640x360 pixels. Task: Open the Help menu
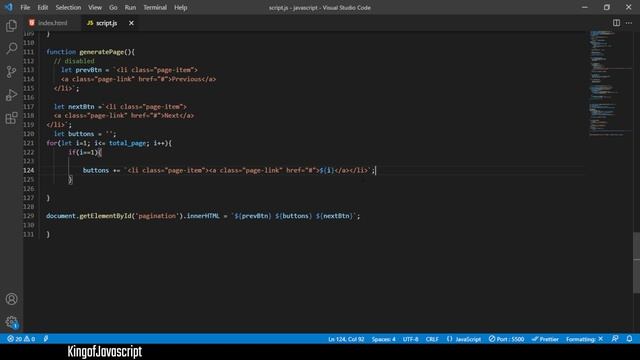click(x=180, y=7)
